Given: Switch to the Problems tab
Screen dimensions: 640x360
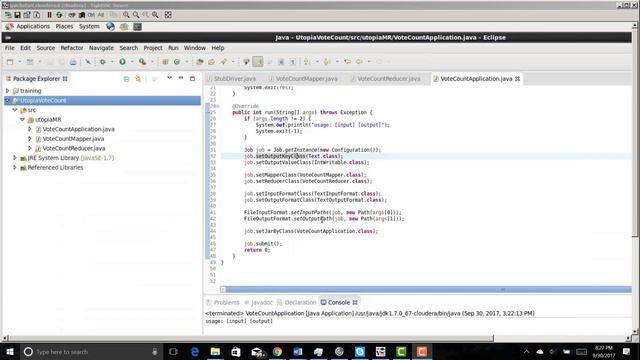Looking at the screenshot, I should pyautogui.click(x=223, y=302).
